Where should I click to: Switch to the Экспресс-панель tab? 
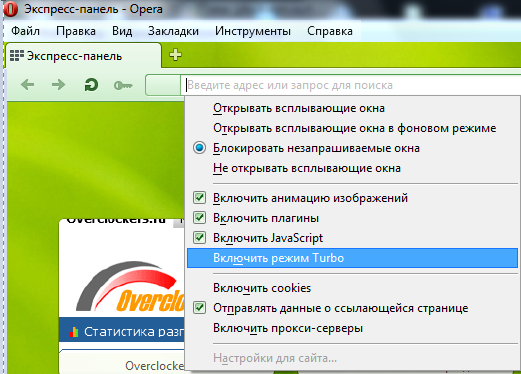click(83, 56)
